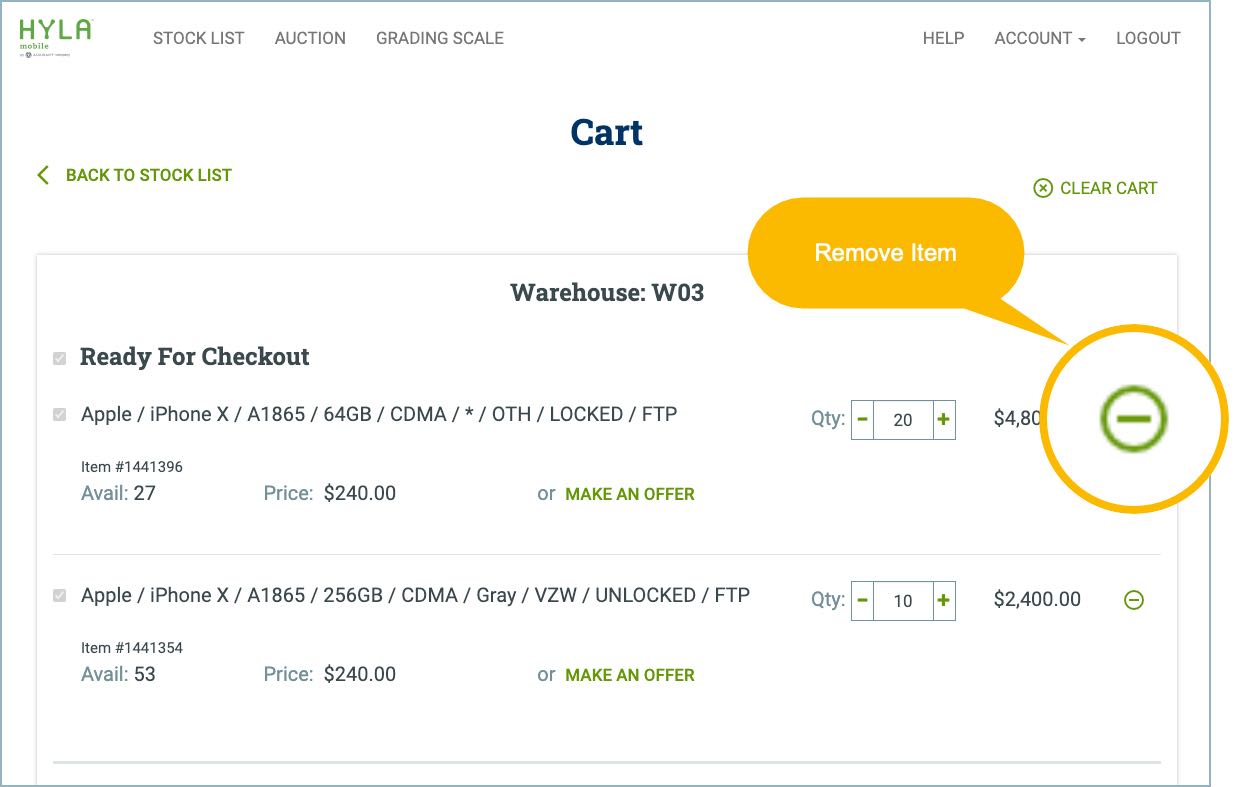Remove the iPhone X 256GB item with minus icon
The width and height of the screenshot is (1242, 787).
[x=1134, y=598]
